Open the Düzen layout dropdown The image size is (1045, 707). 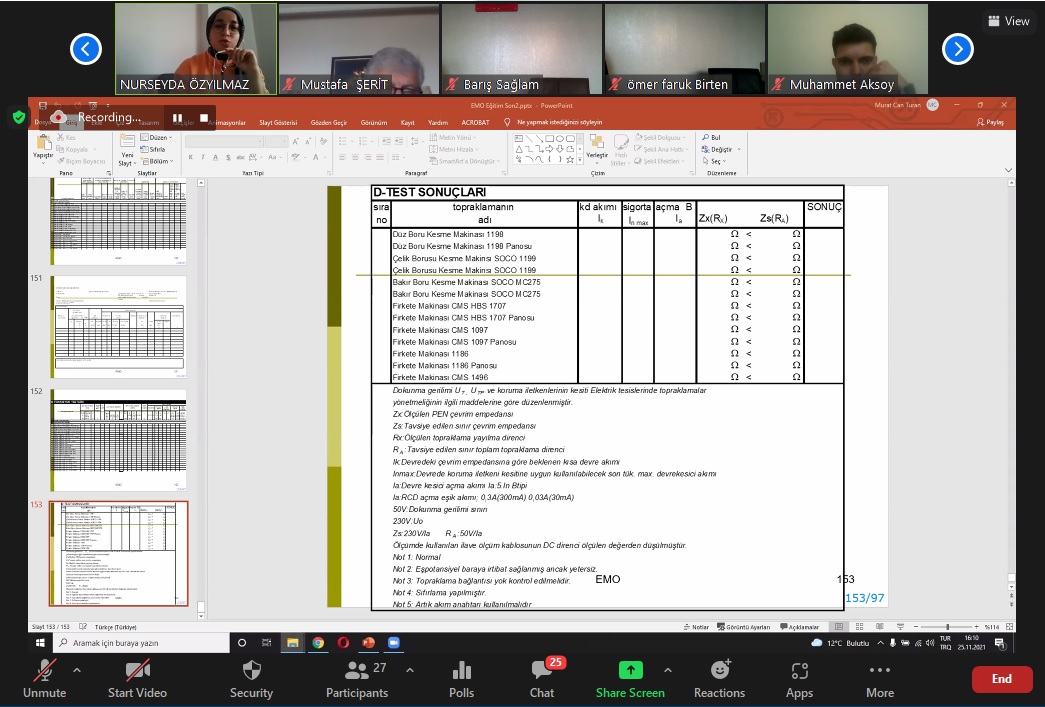(x=157, y=137)
